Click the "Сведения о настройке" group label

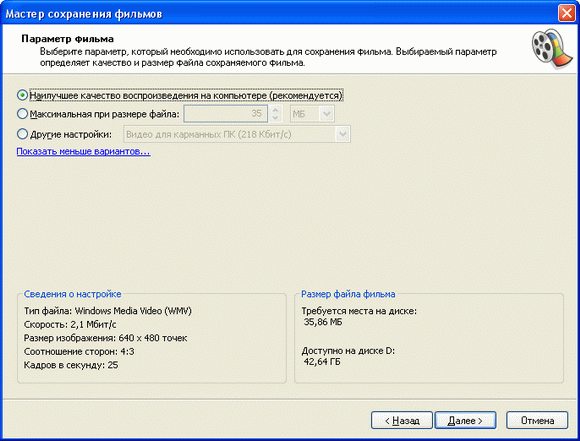point(72,294)
